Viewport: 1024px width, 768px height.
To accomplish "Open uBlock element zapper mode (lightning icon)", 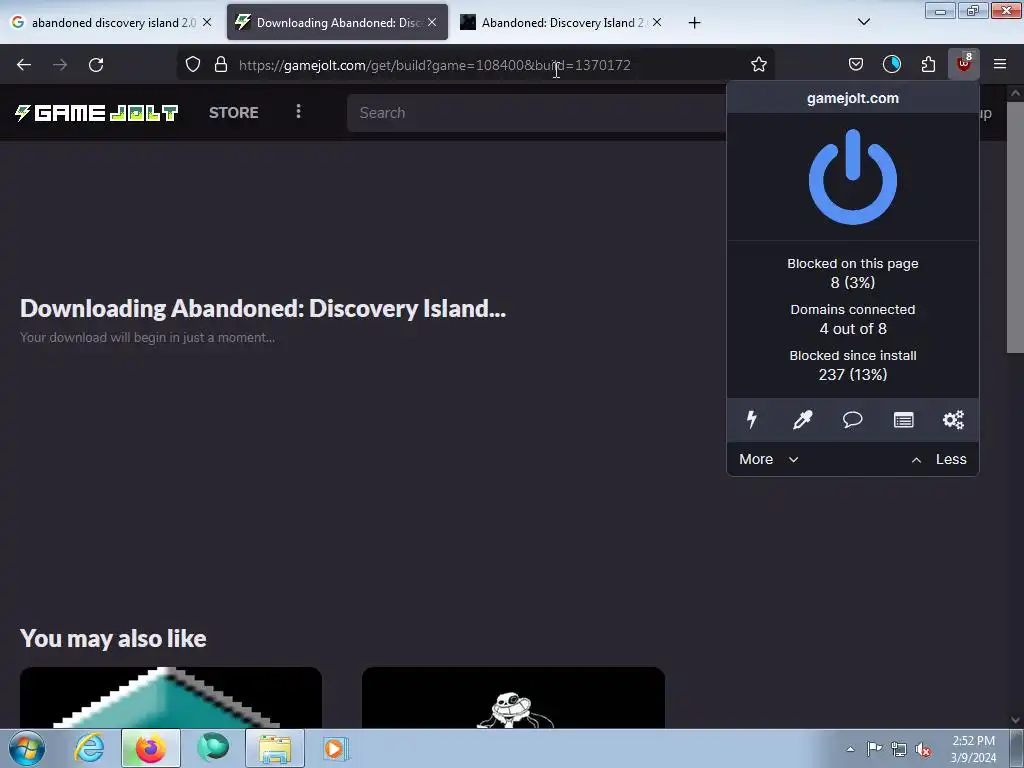I will click(752, 419).
